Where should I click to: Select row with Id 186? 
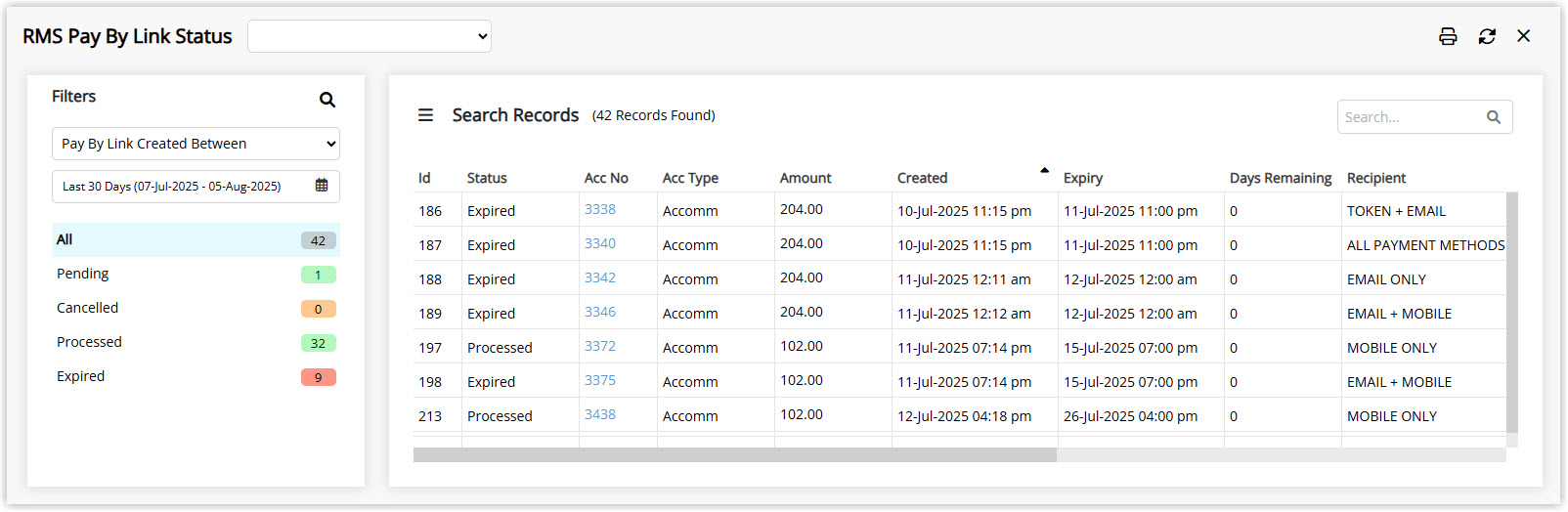point(960,210)
